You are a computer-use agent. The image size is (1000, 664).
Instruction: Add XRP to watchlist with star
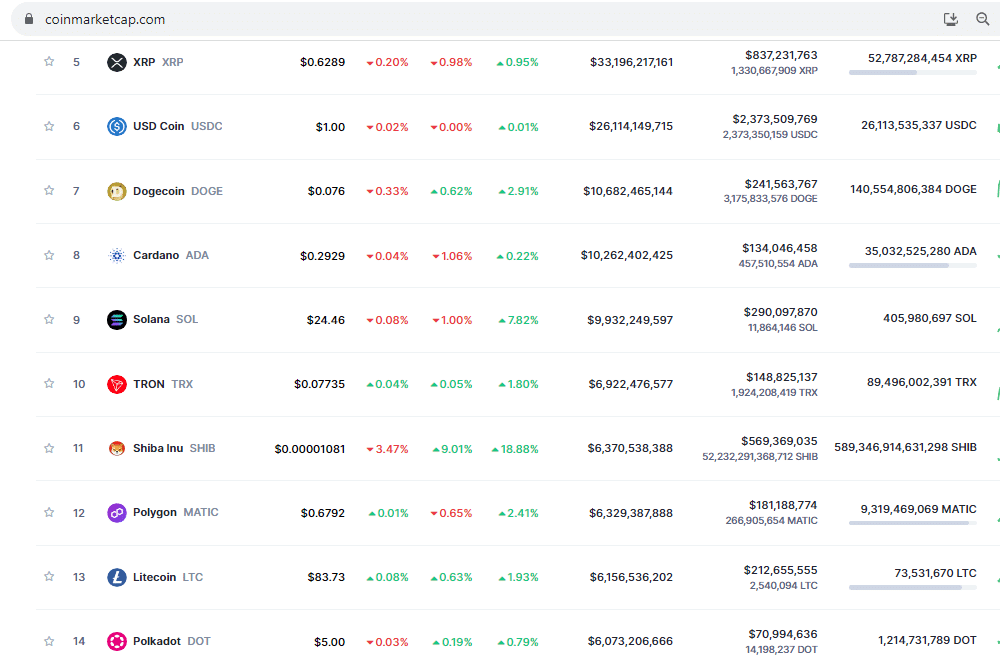[x=49, y=62]
